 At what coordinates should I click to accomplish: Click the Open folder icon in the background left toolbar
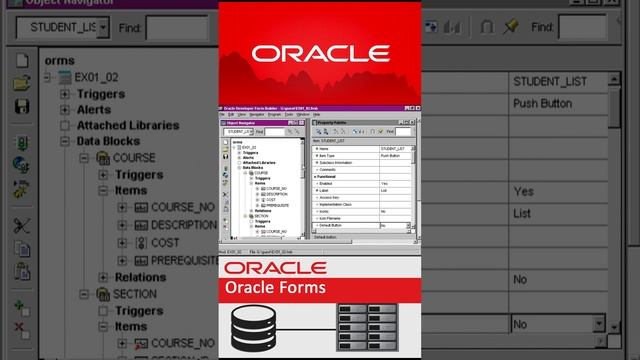(x=22, y=83)
